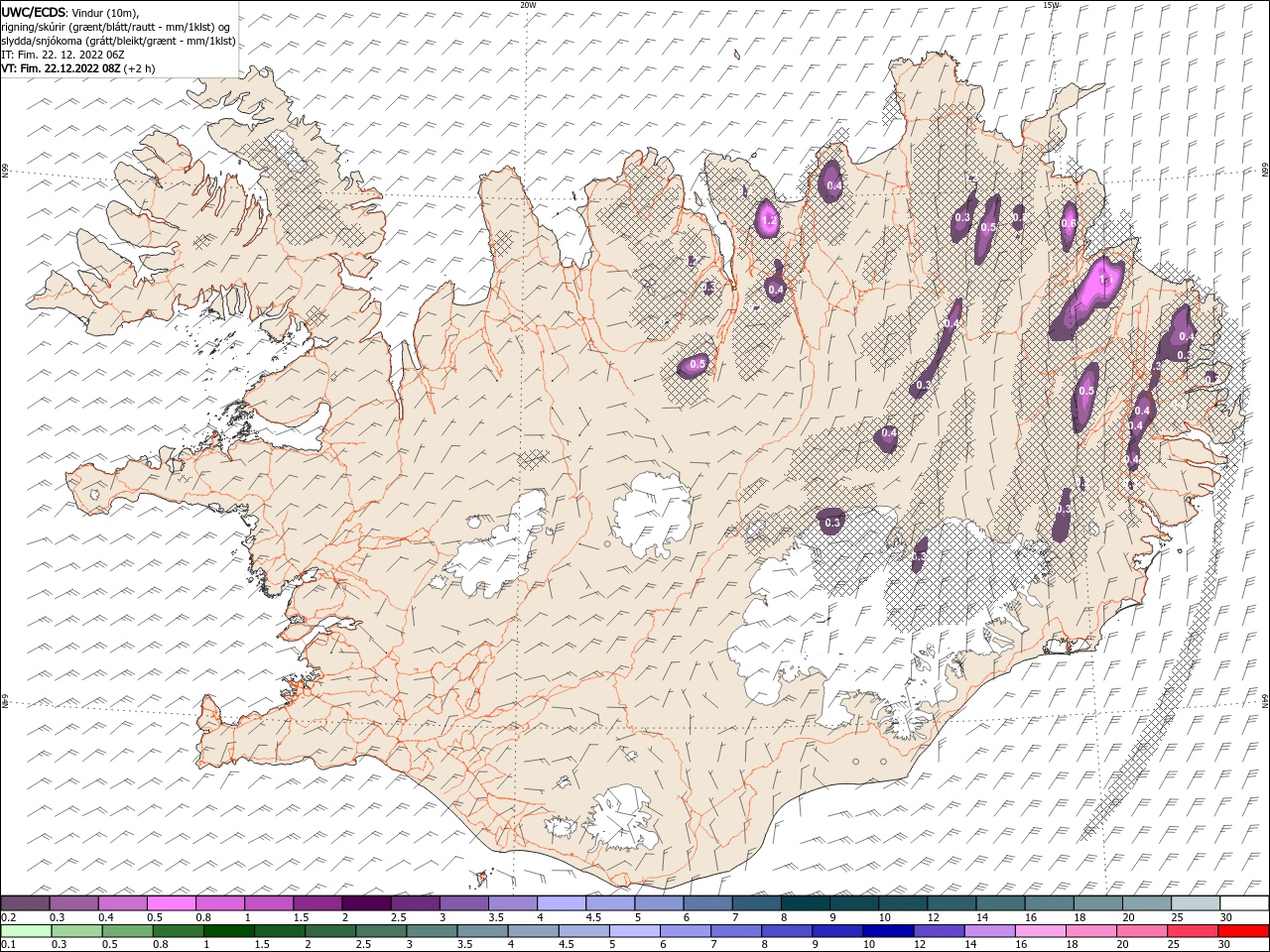
Task: Click the '(+2 h)' forecast offset text
Action: [139, 68]
